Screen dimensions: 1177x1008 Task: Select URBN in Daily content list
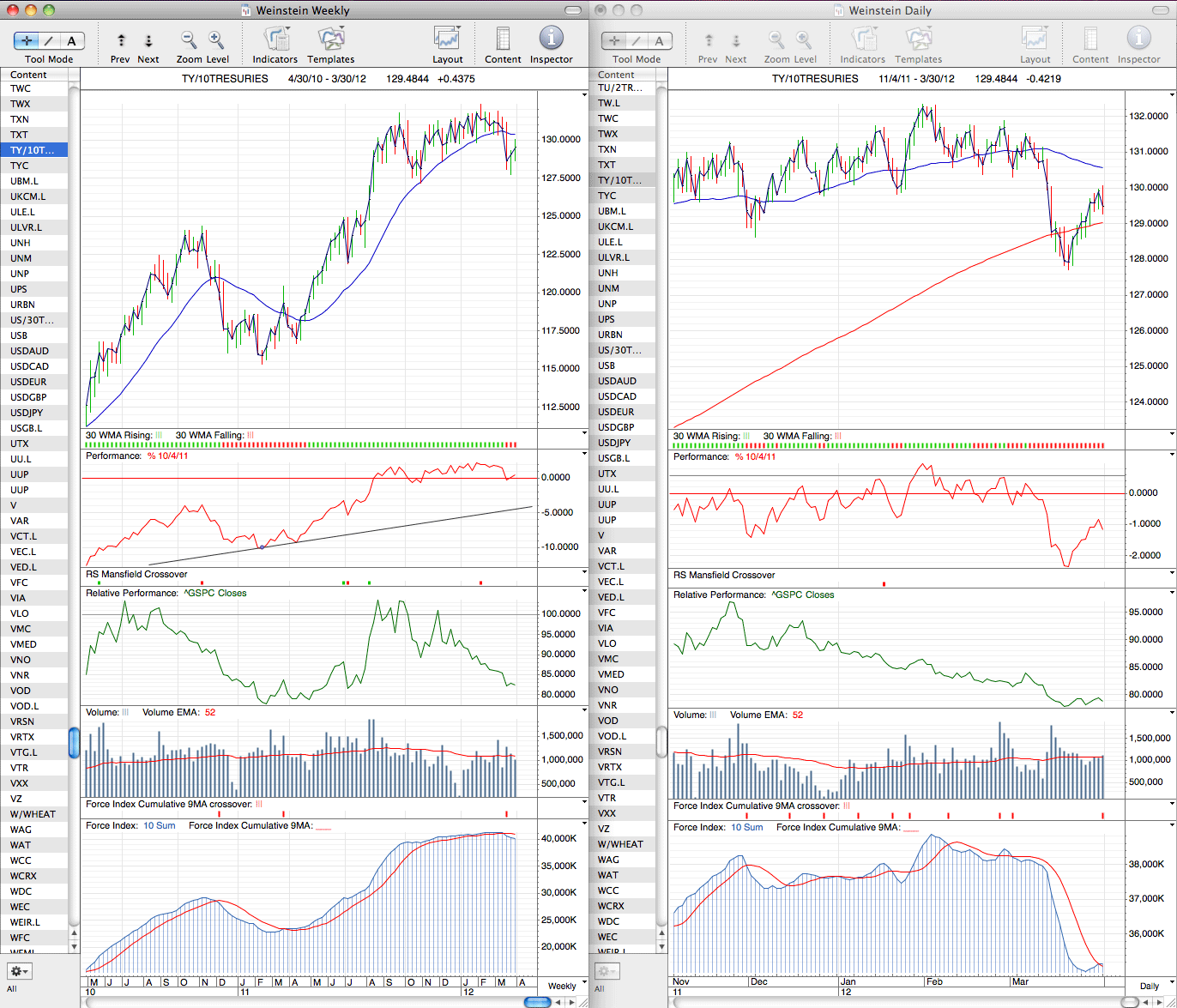pos(622,335)
